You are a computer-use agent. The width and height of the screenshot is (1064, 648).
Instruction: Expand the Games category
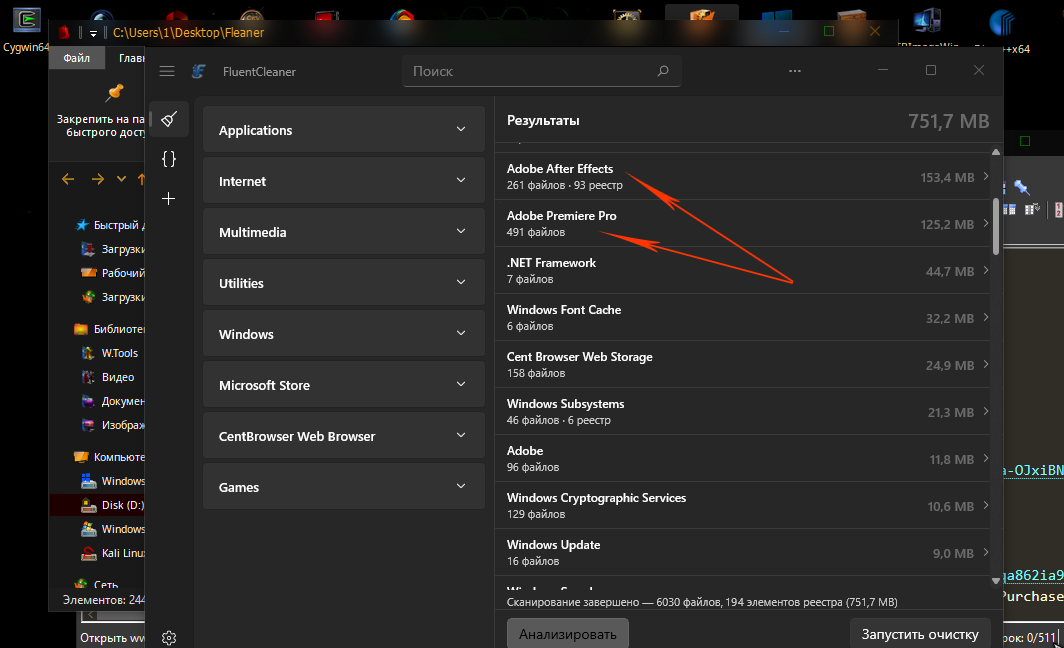[343, 486]
